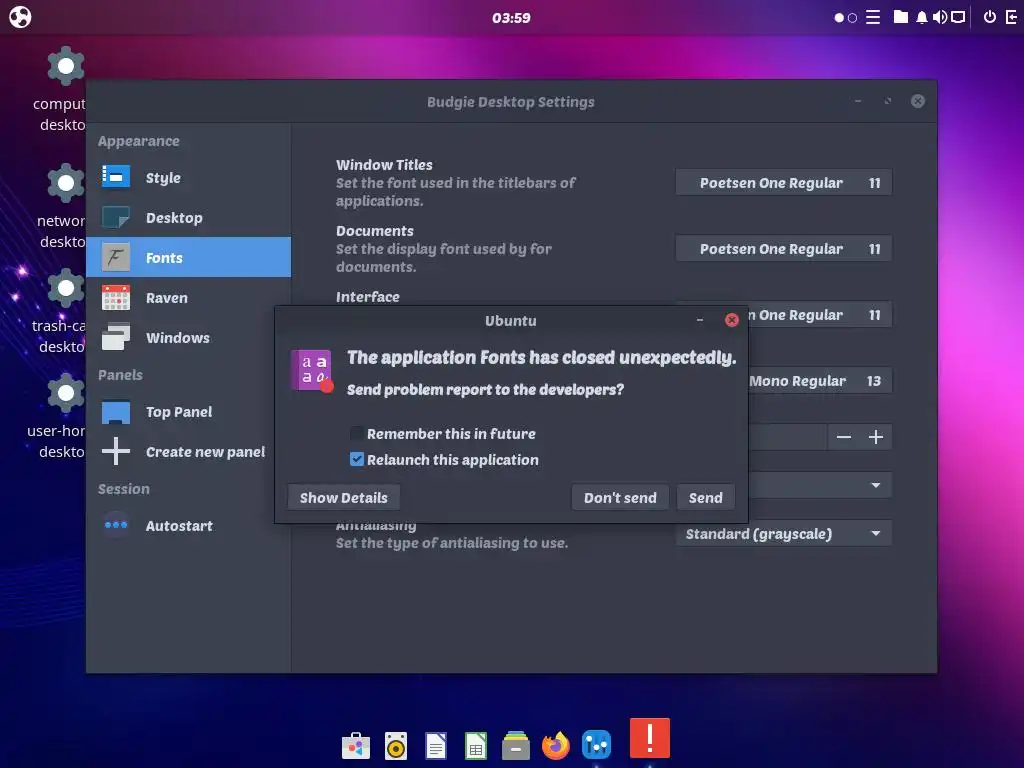Image resolution: width=1024 pixels, height=768 pixels.
Task: Click Don't send button
Action: point(620,498)
